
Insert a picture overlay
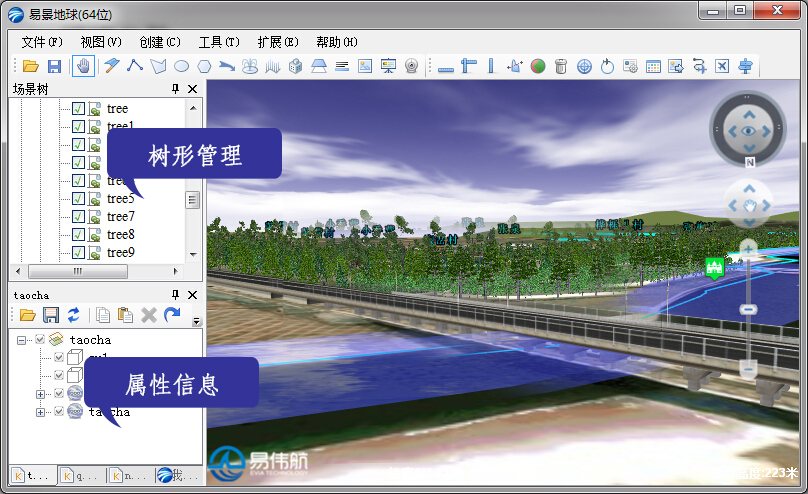(x=365, y=66)
